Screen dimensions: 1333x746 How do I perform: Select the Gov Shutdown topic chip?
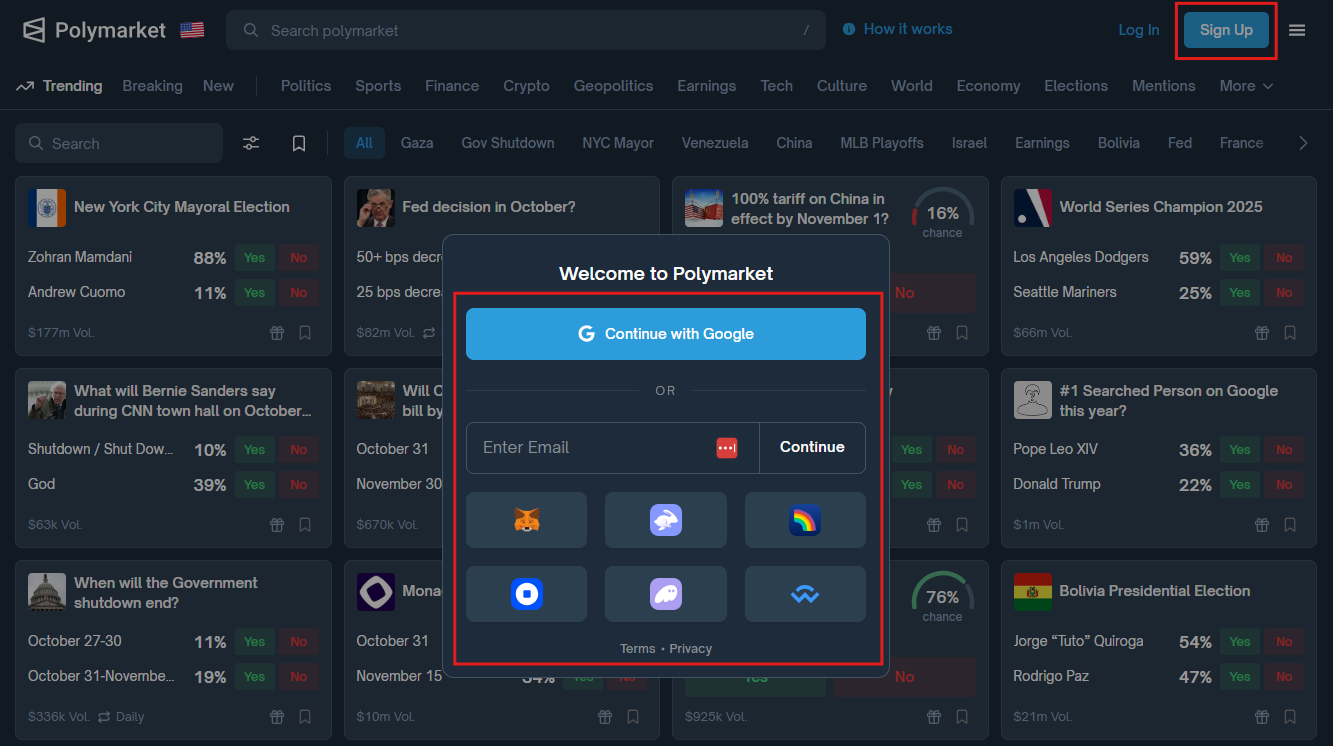click(x=507, y=143)
